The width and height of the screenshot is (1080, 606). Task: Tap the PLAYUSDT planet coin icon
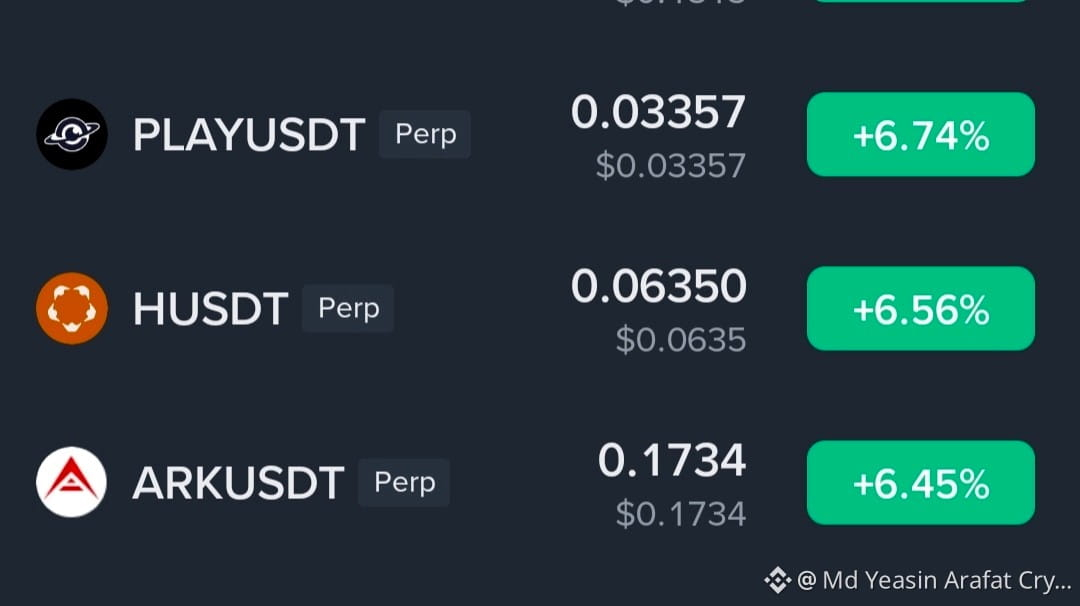pyautogui.click(x=72, y=134)
